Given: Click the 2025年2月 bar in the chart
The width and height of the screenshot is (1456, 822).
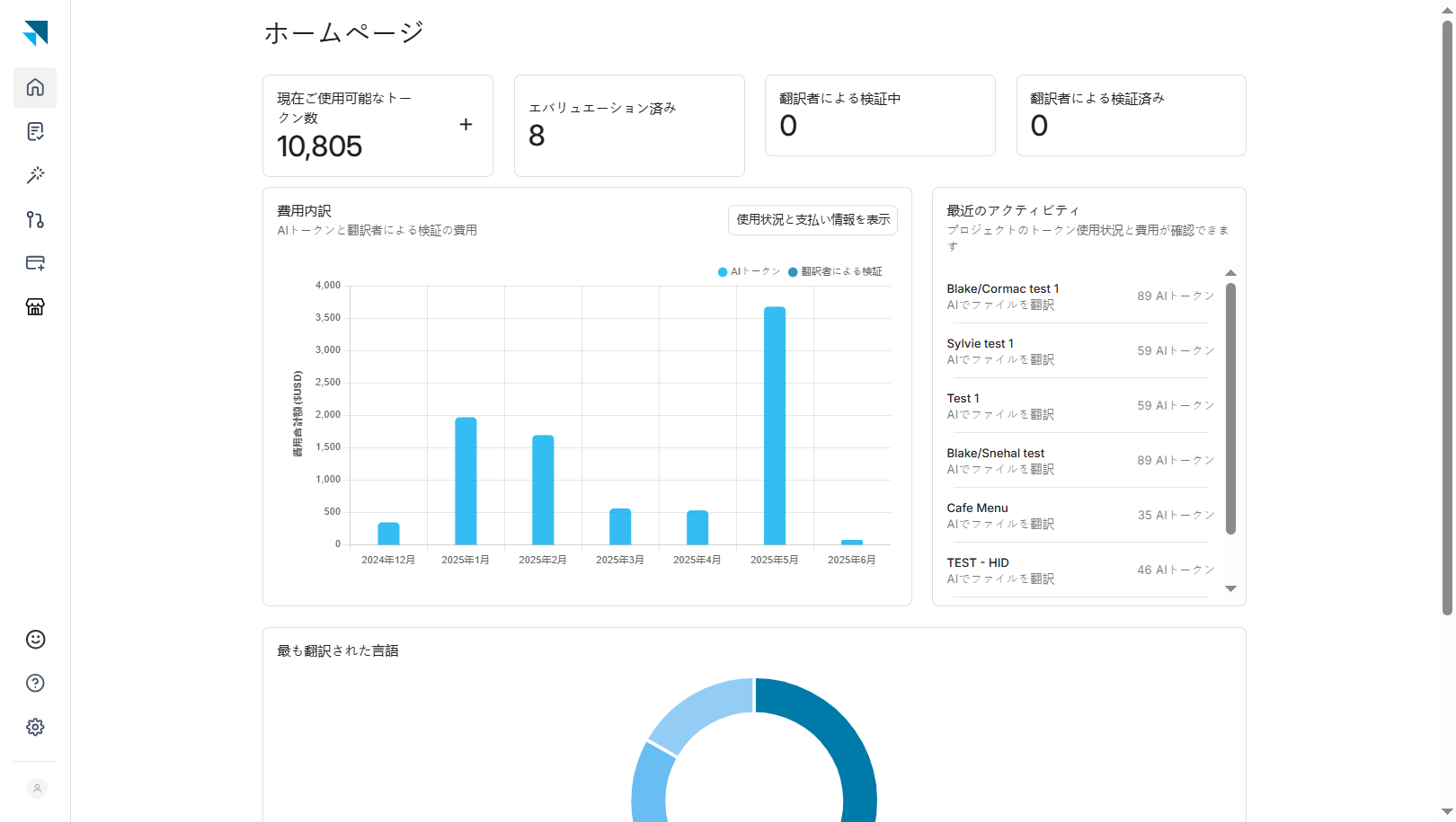Looking at the screenshot, I should tap(543, 490).
